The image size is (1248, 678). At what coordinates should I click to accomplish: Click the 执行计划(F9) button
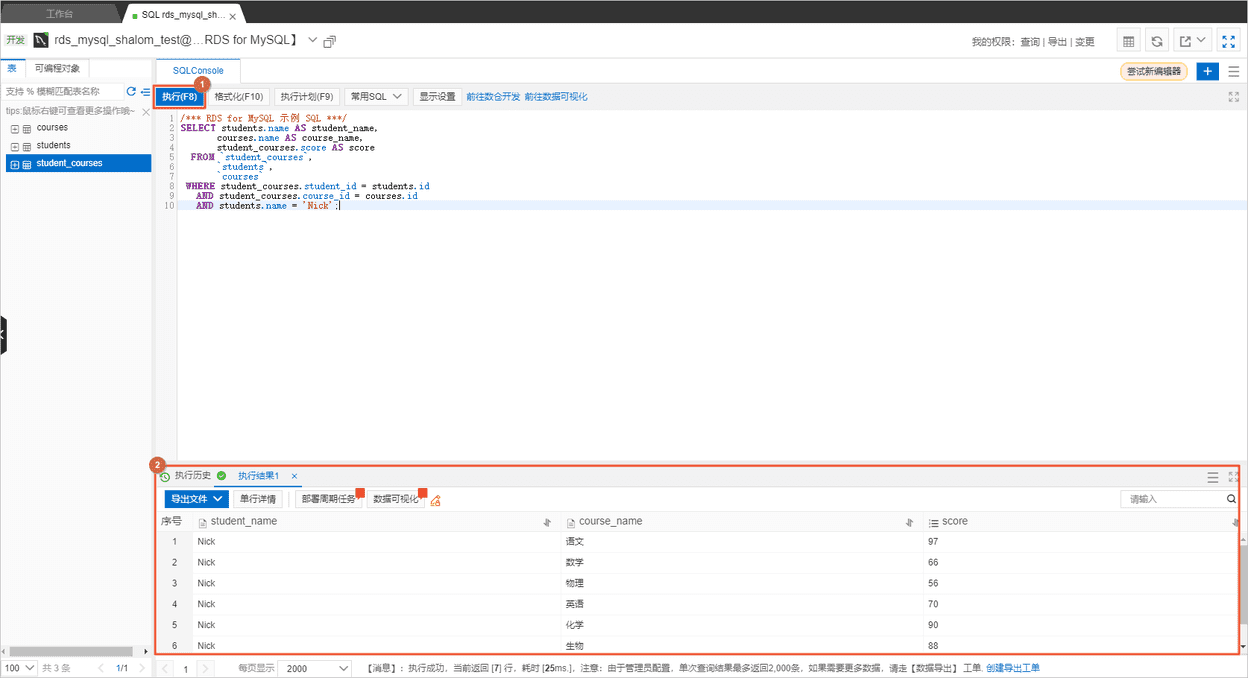point(307,97)
